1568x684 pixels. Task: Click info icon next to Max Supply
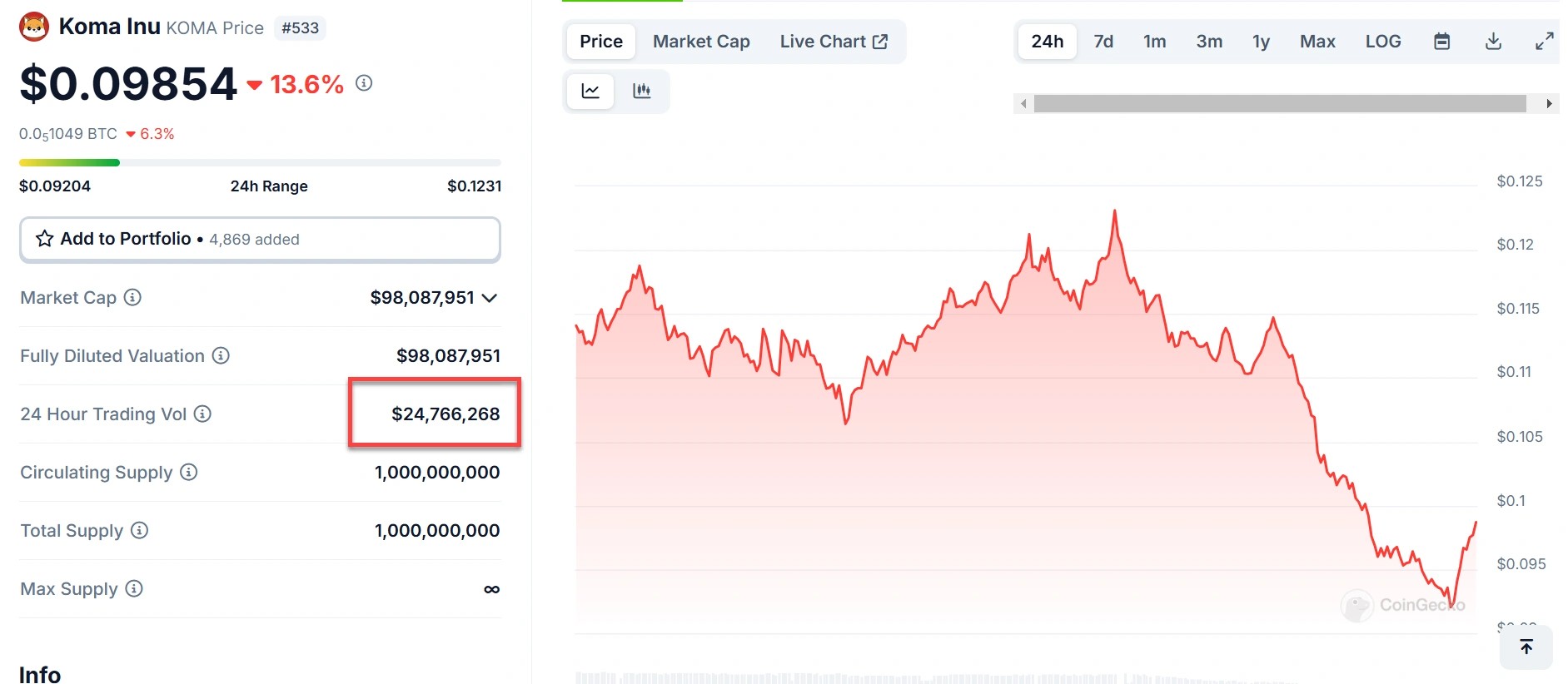134,588
